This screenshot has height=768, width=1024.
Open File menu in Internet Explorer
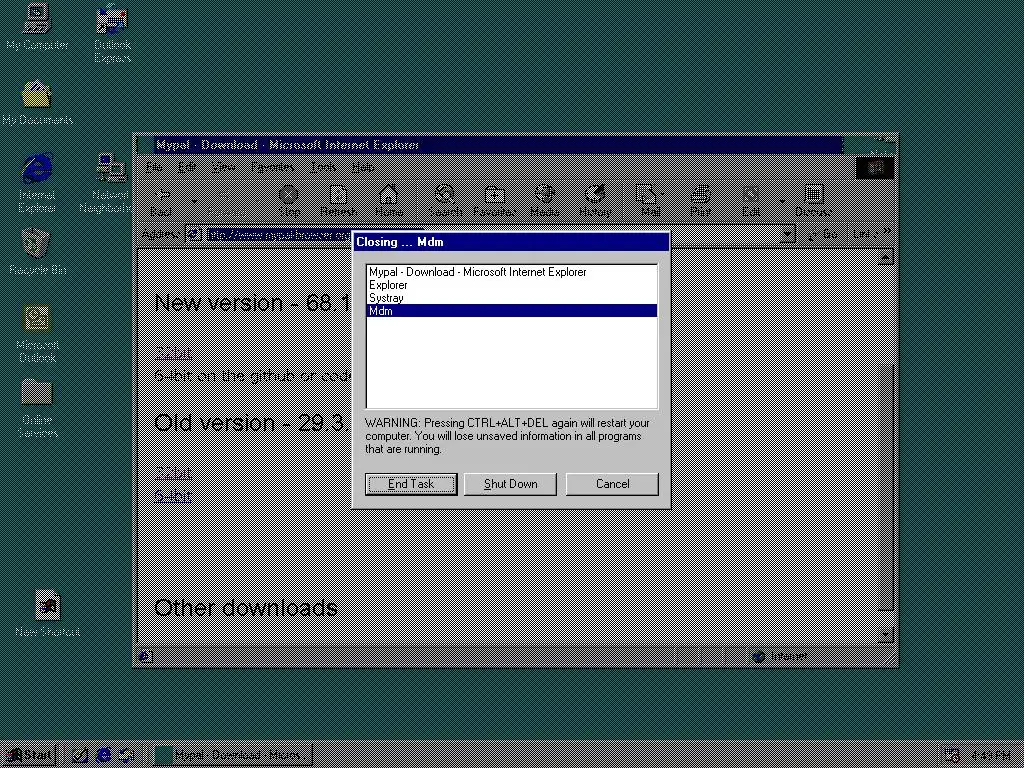(x=154, y=167)
